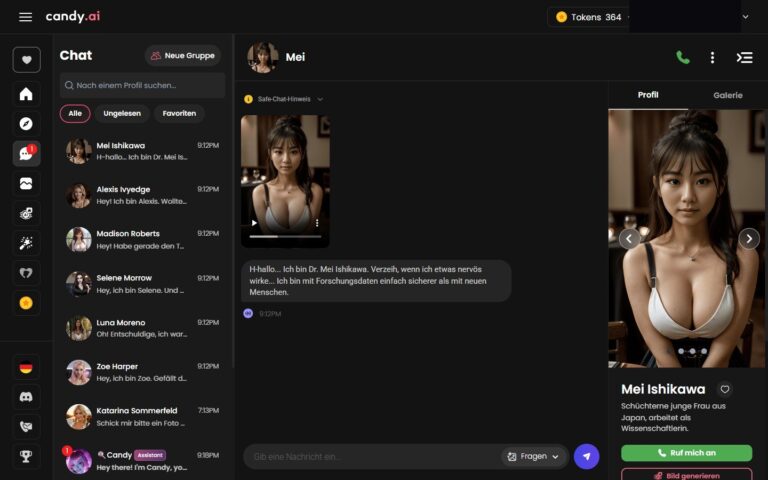The height and width of the screenshot is (480, 768).
Task: Go to Home in sidebar
Action: (26, 94)
